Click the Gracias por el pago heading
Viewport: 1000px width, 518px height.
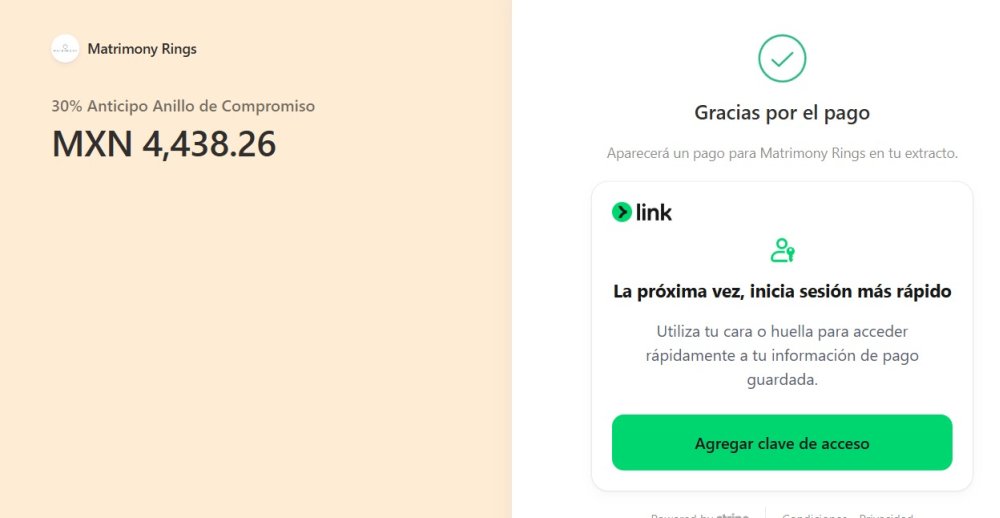tap(782, 113)
